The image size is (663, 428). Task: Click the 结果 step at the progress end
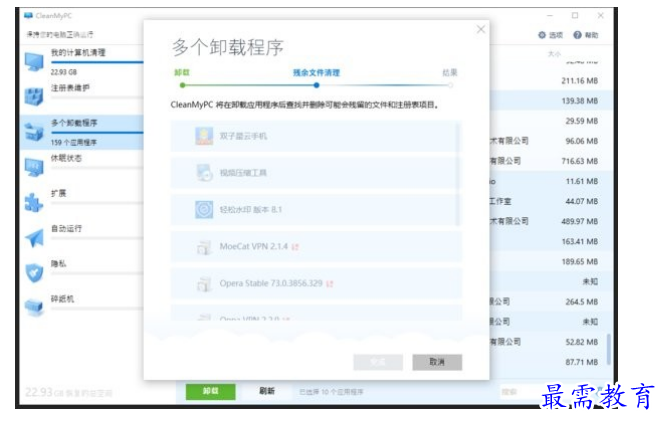450,72
